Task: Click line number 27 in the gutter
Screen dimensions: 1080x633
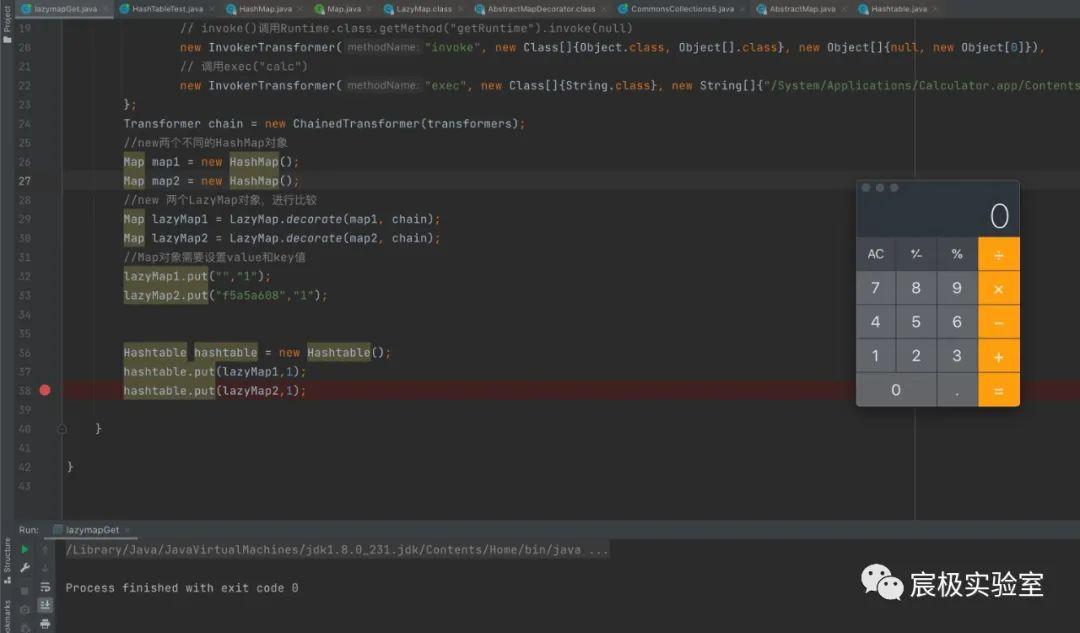Action: pyautogui.click(x=25, y=181)
